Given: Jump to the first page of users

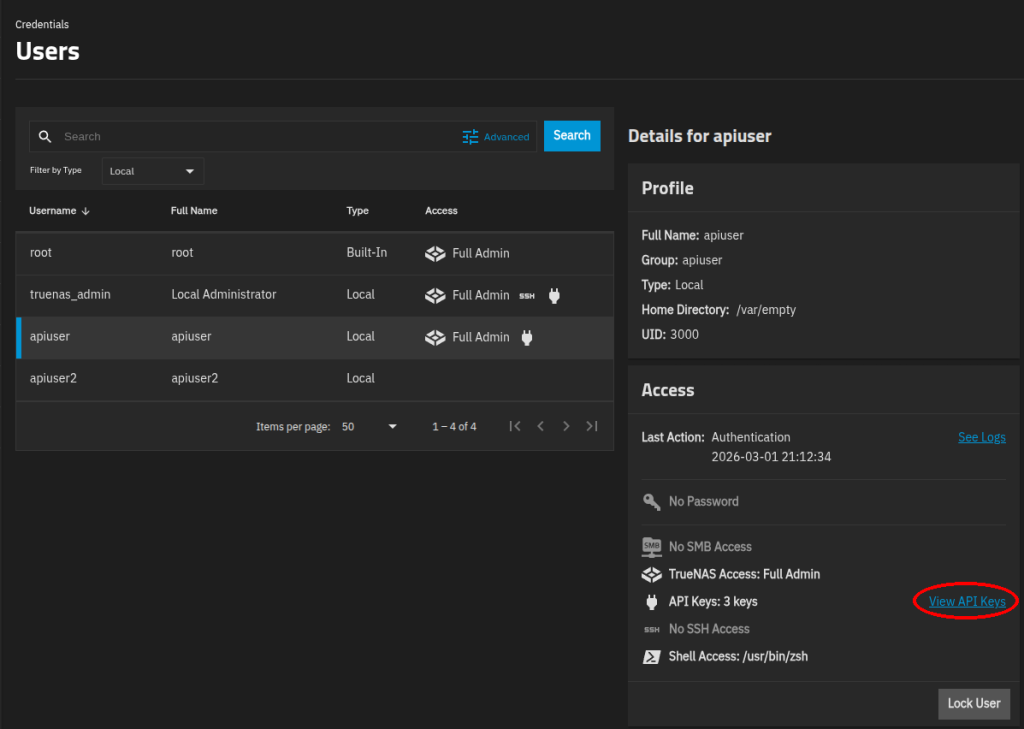Looking at the screenshot, I should [515, 426].
